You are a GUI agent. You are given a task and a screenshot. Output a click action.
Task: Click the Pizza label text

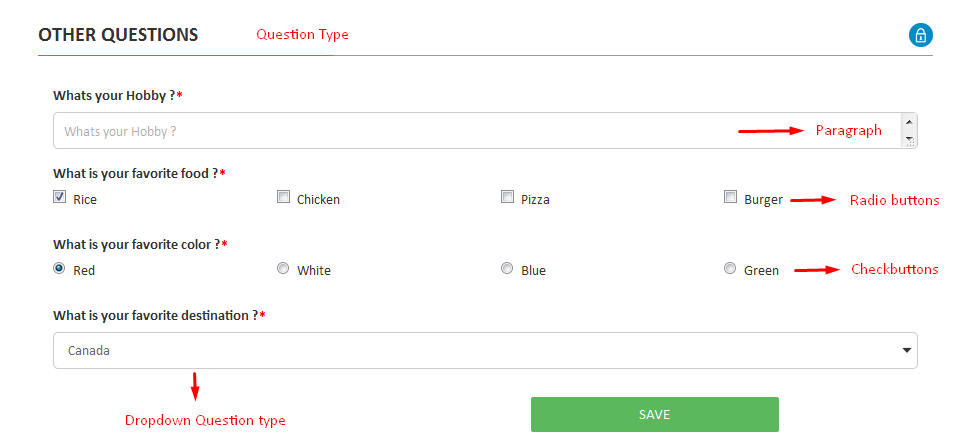coord(535,200)
